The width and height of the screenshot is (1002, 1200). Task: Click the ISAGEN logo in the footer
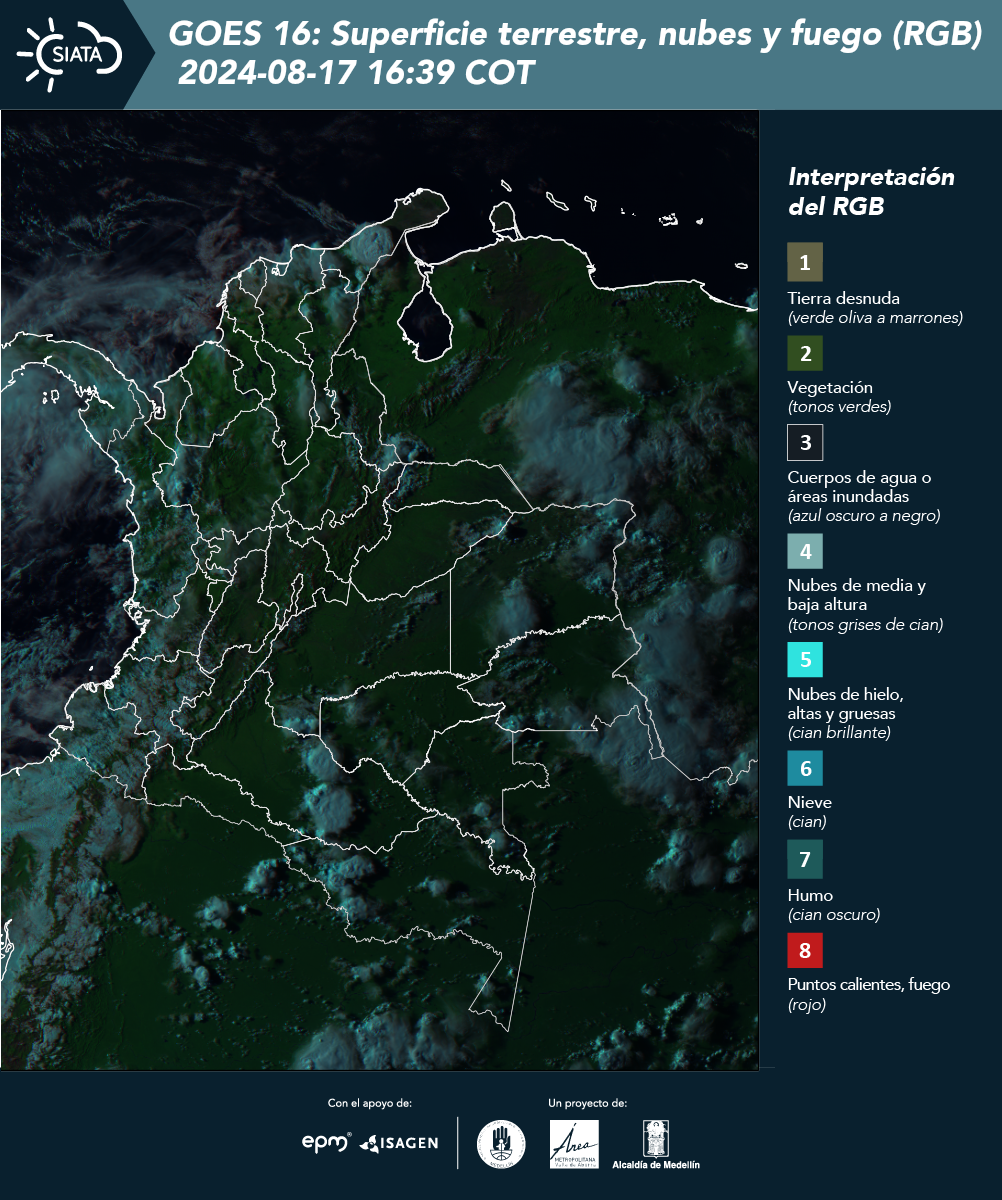point(399,1143)
